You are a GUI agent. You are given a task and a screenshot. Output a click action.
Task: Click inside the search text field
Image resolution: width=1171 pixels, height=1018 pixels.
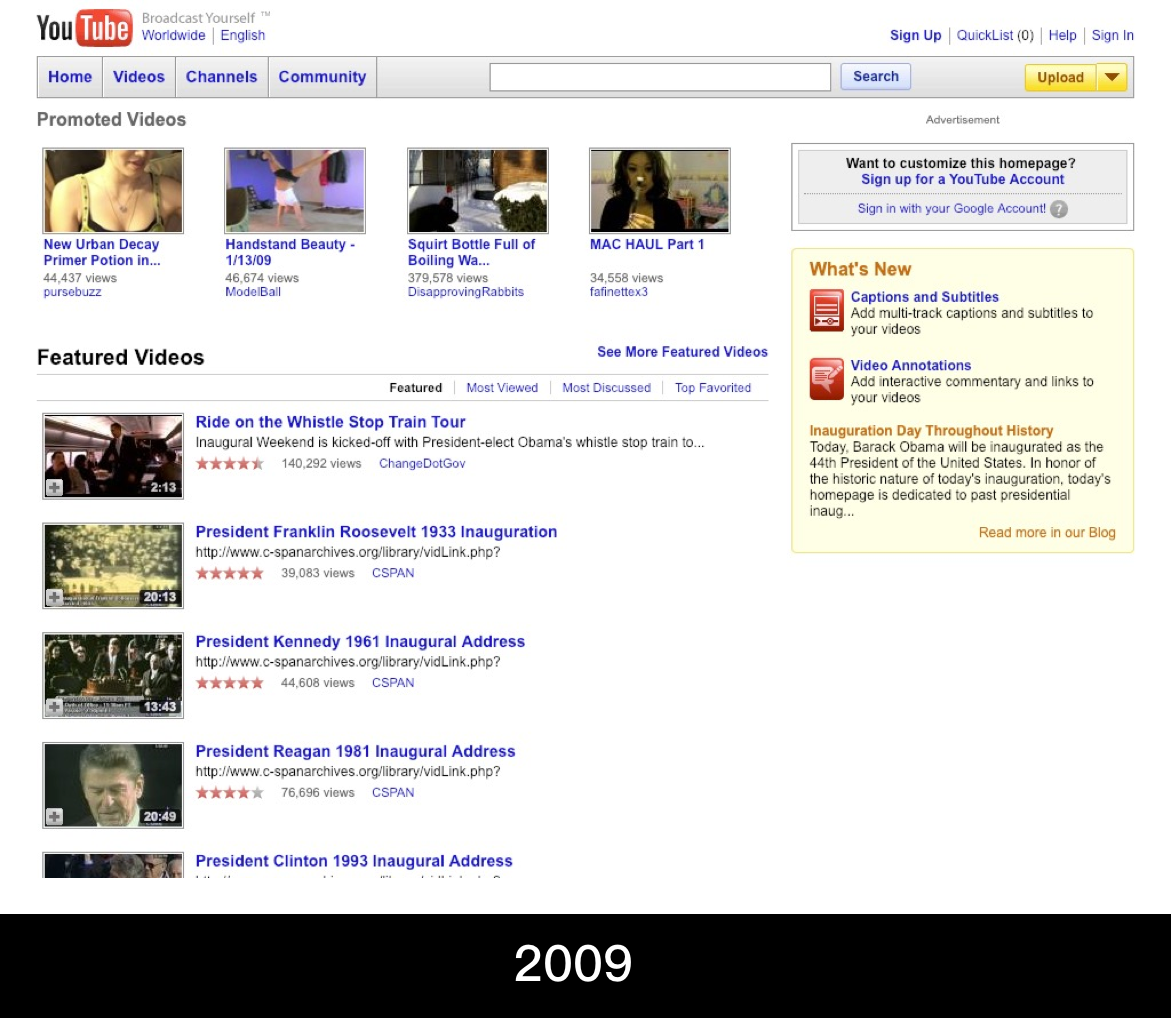pos(660,77)
